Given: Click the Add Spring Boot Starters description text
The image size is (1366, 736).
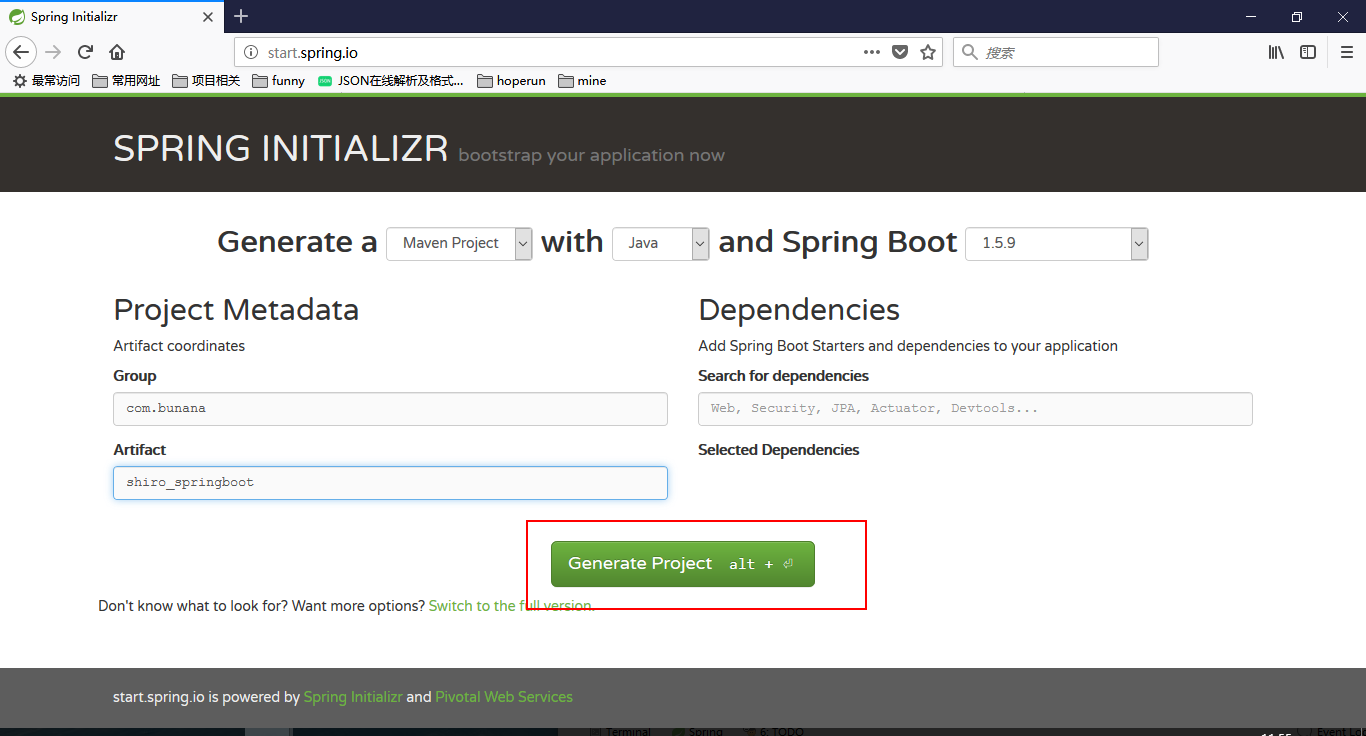Looking at the screenshot, I should (x=908, y=346).
